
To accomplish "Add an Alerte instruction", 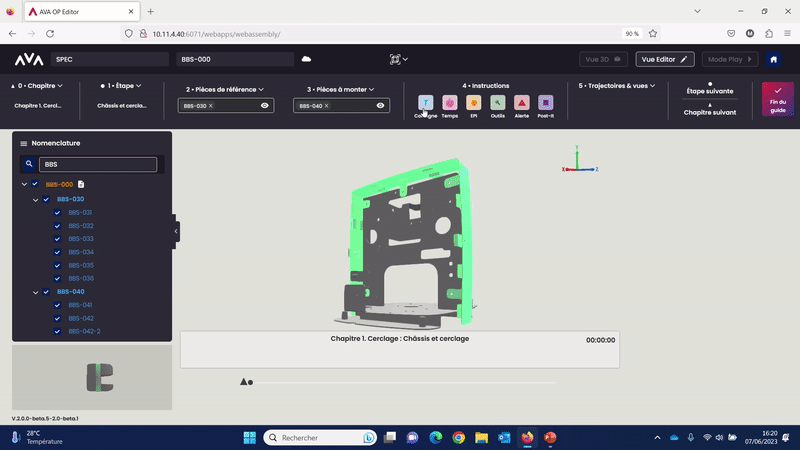I will click(x=521, y=103).
